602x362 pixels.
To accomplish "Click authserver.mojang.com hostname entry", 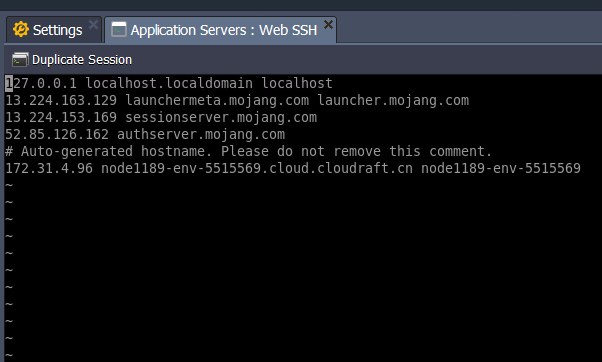I will [201, 134].
